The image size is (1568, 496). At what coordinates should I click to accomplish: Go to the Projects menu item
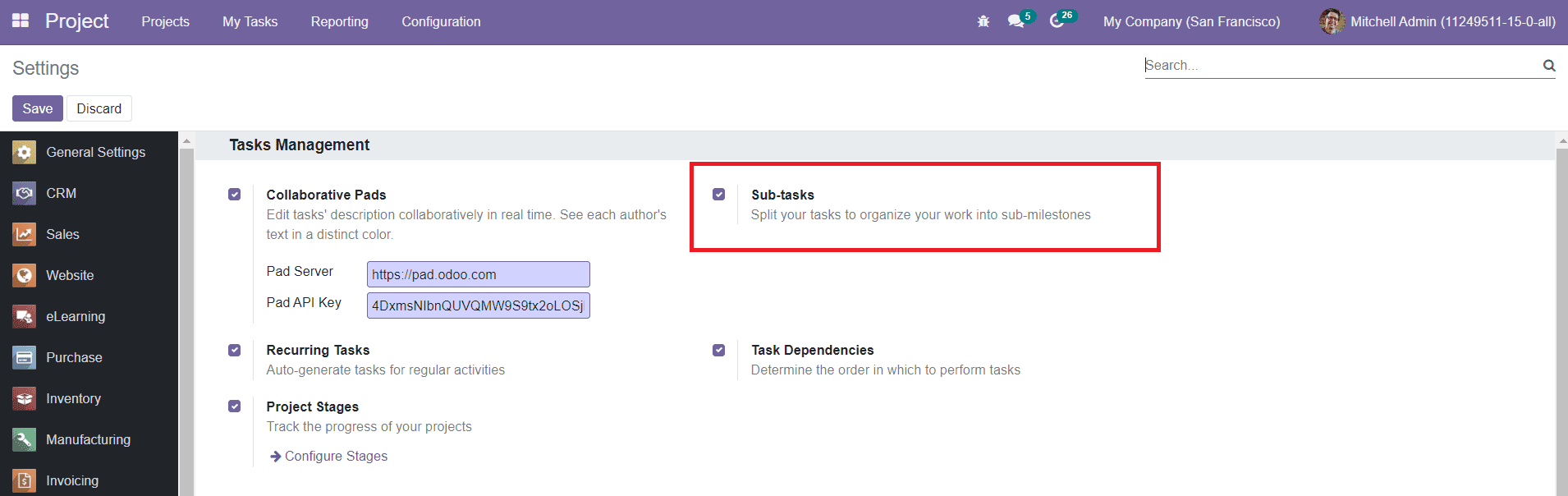pyautogui.click(x=165, y=21)
